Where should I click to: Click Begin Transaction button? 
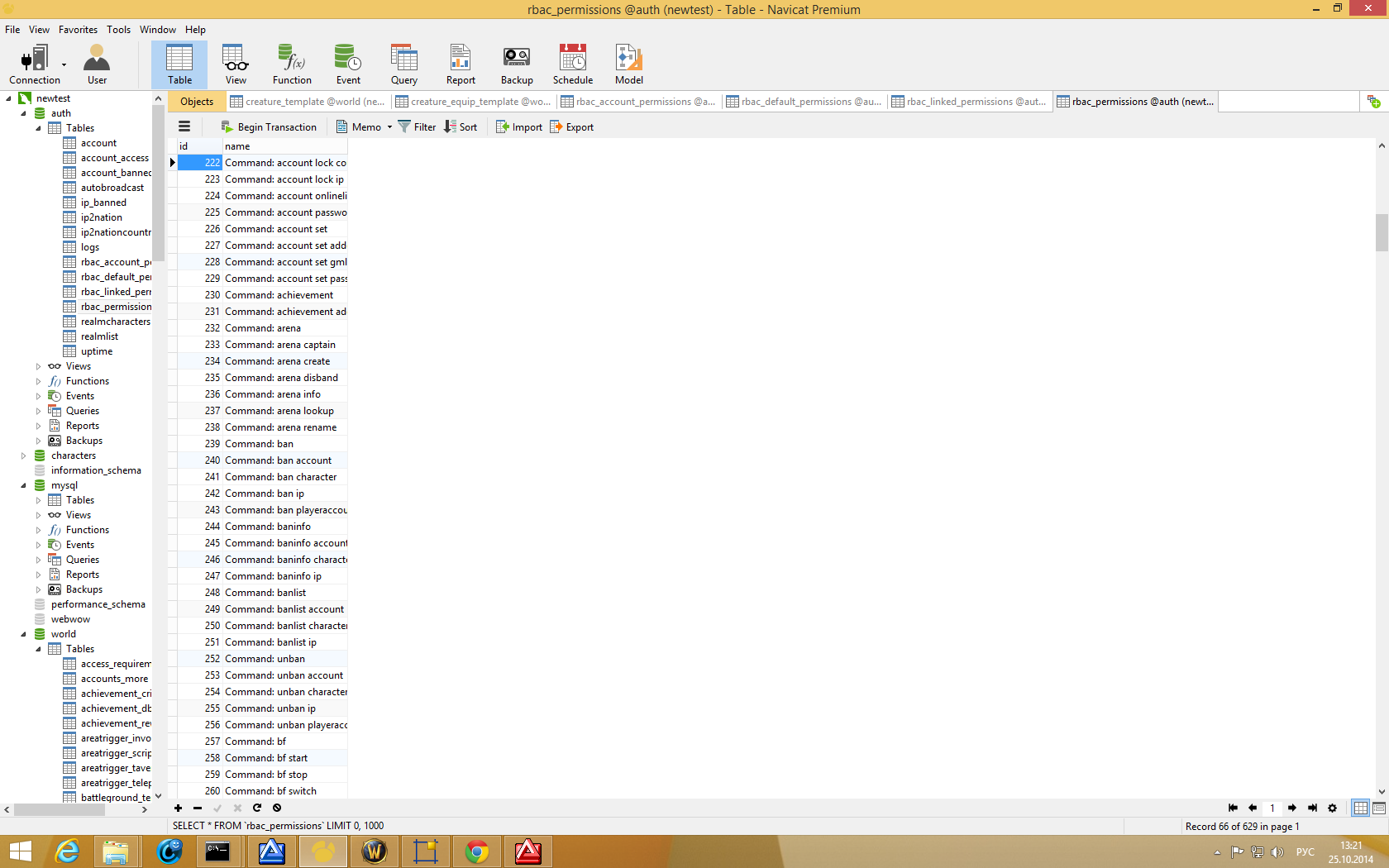pos(269,127)
